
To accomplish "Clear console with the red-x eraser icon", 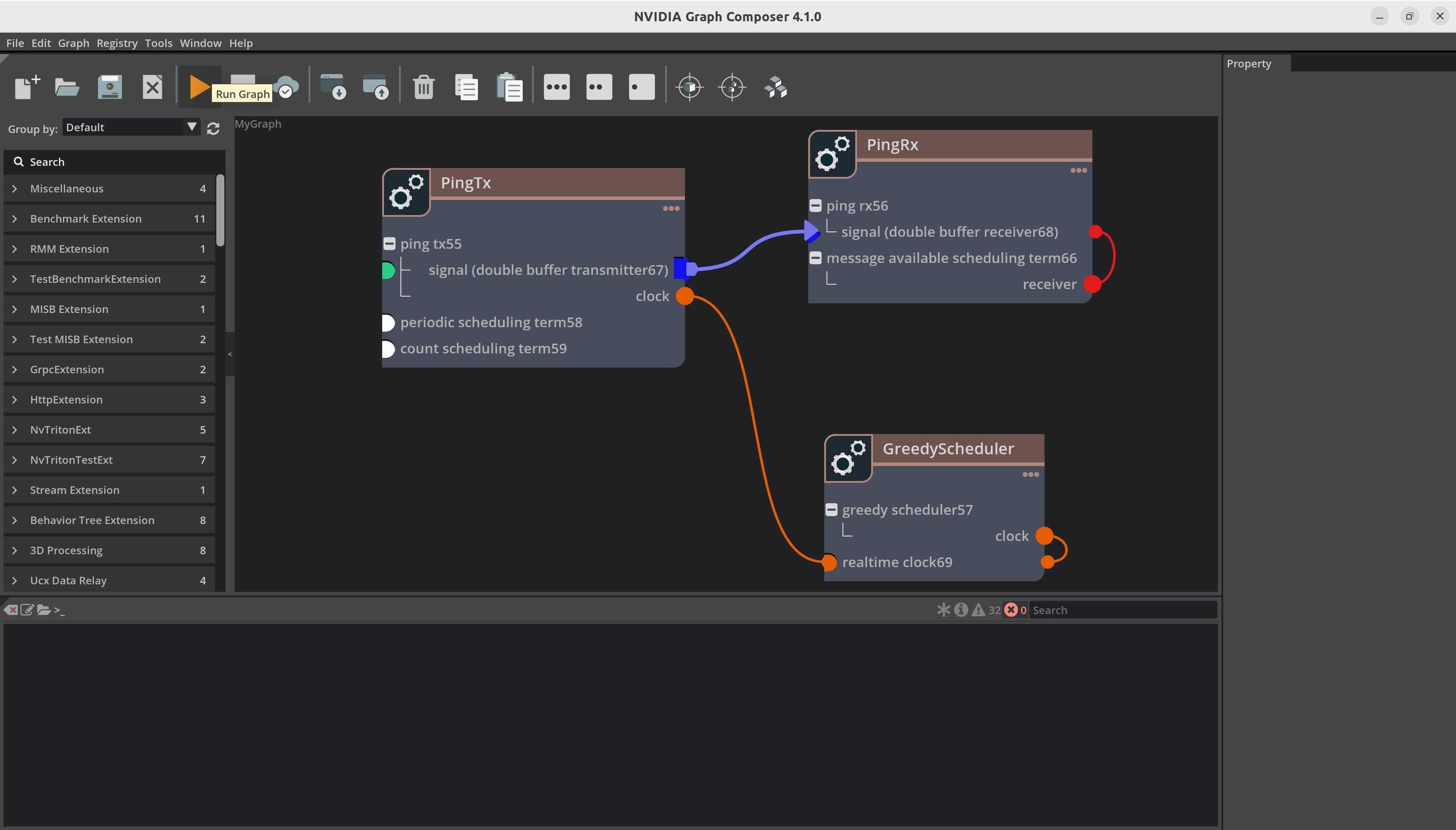I will (11, 610).
